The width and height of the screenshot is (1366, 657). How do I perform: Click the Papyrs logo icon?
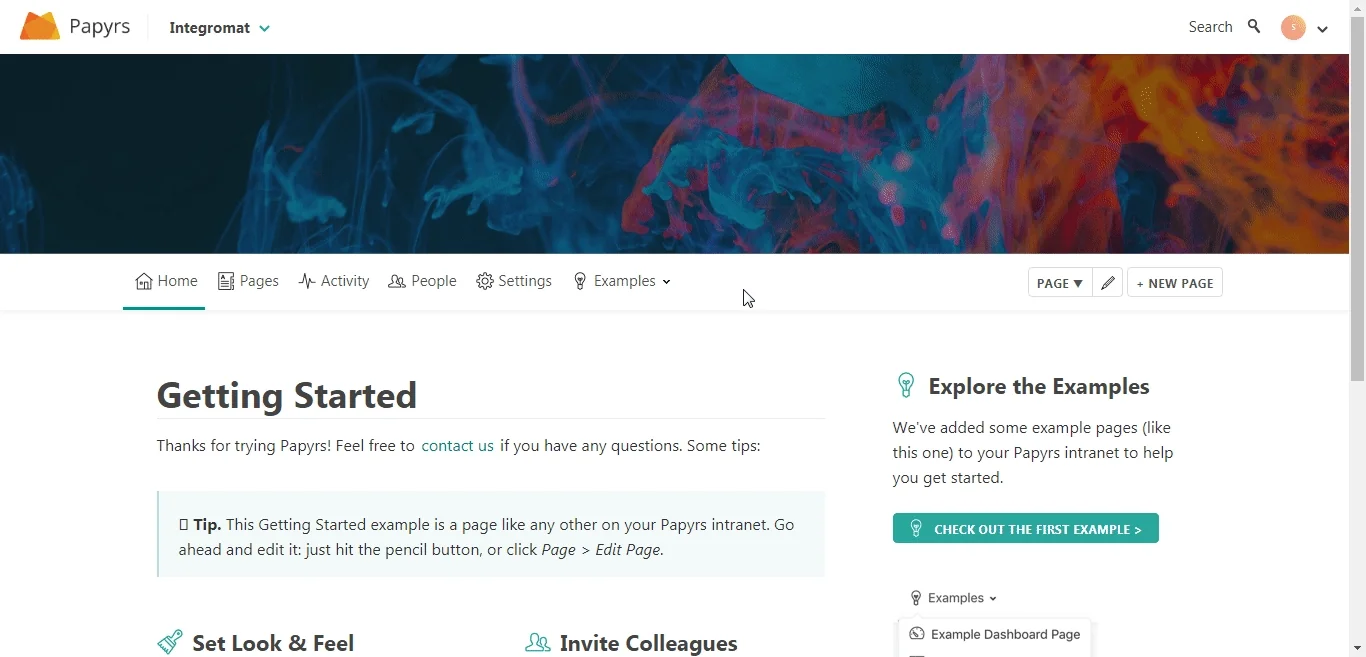[x=40, y=26]
